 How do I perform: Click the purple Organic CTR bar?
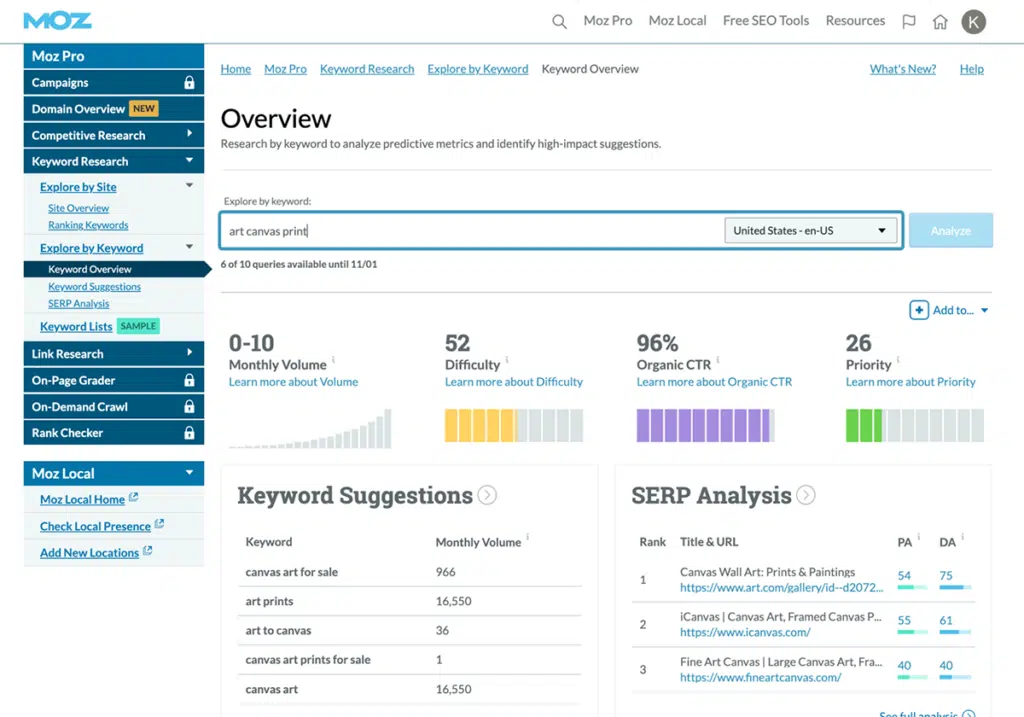coord(704,425)
